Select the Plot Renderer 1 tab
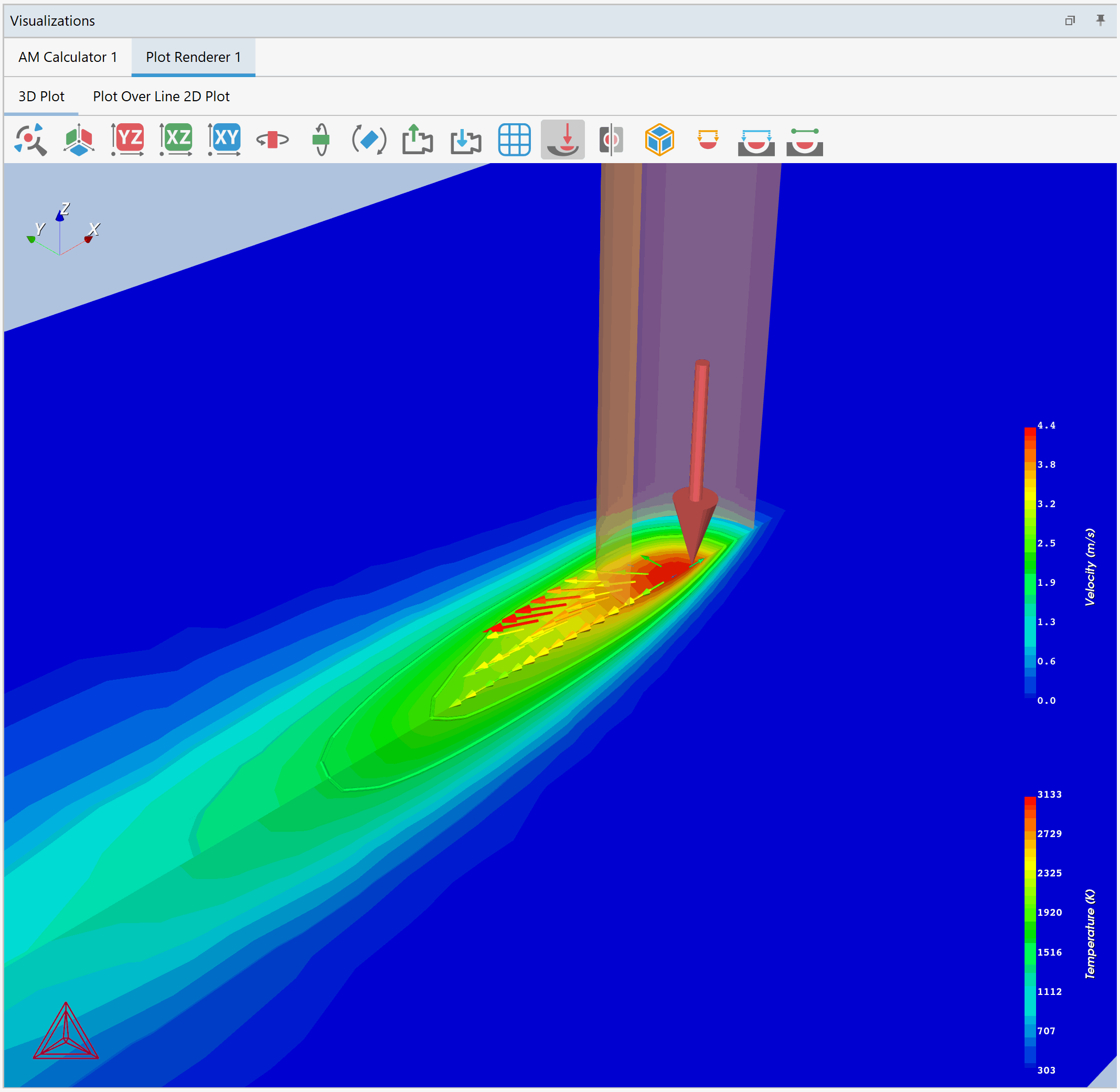1120x1092 pixels. (194, 57)
